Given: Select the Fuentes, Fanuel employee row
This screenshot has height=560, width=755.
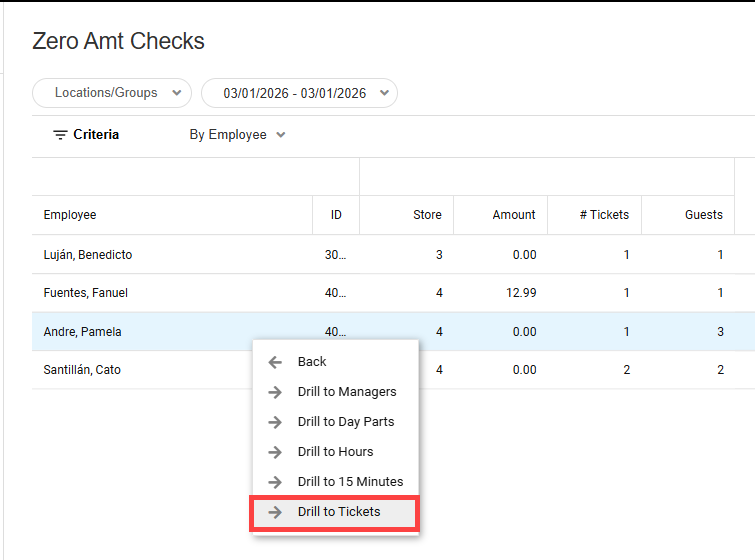Looking at the screenshot, I should coord(86,293).
